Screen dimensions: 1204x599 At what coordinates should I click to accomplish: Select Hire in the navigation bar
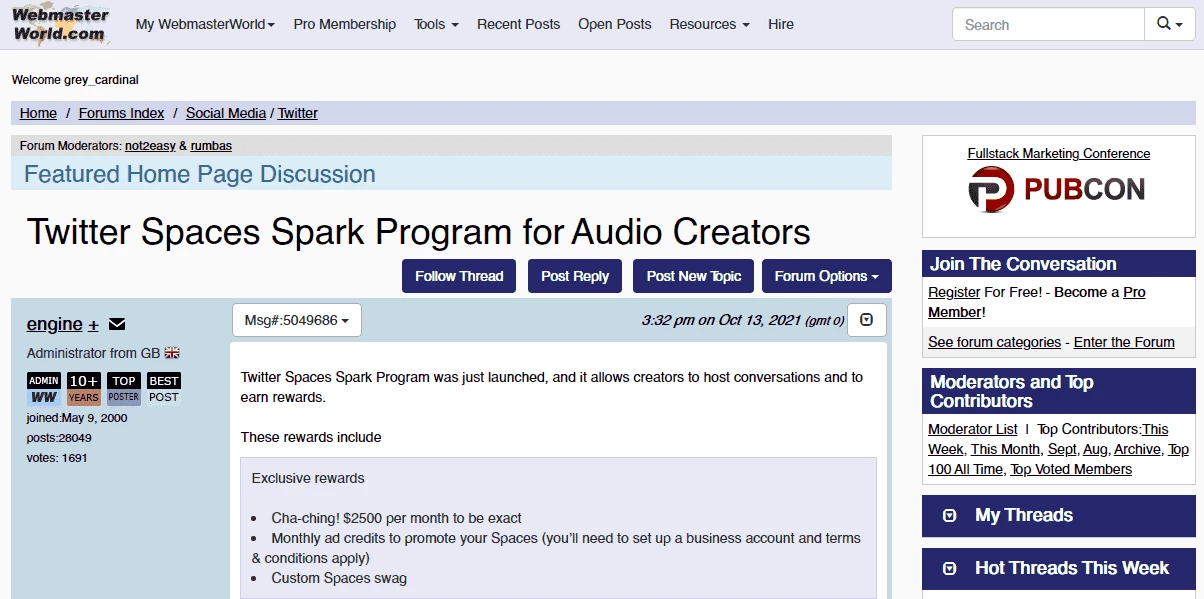(781, 24)
